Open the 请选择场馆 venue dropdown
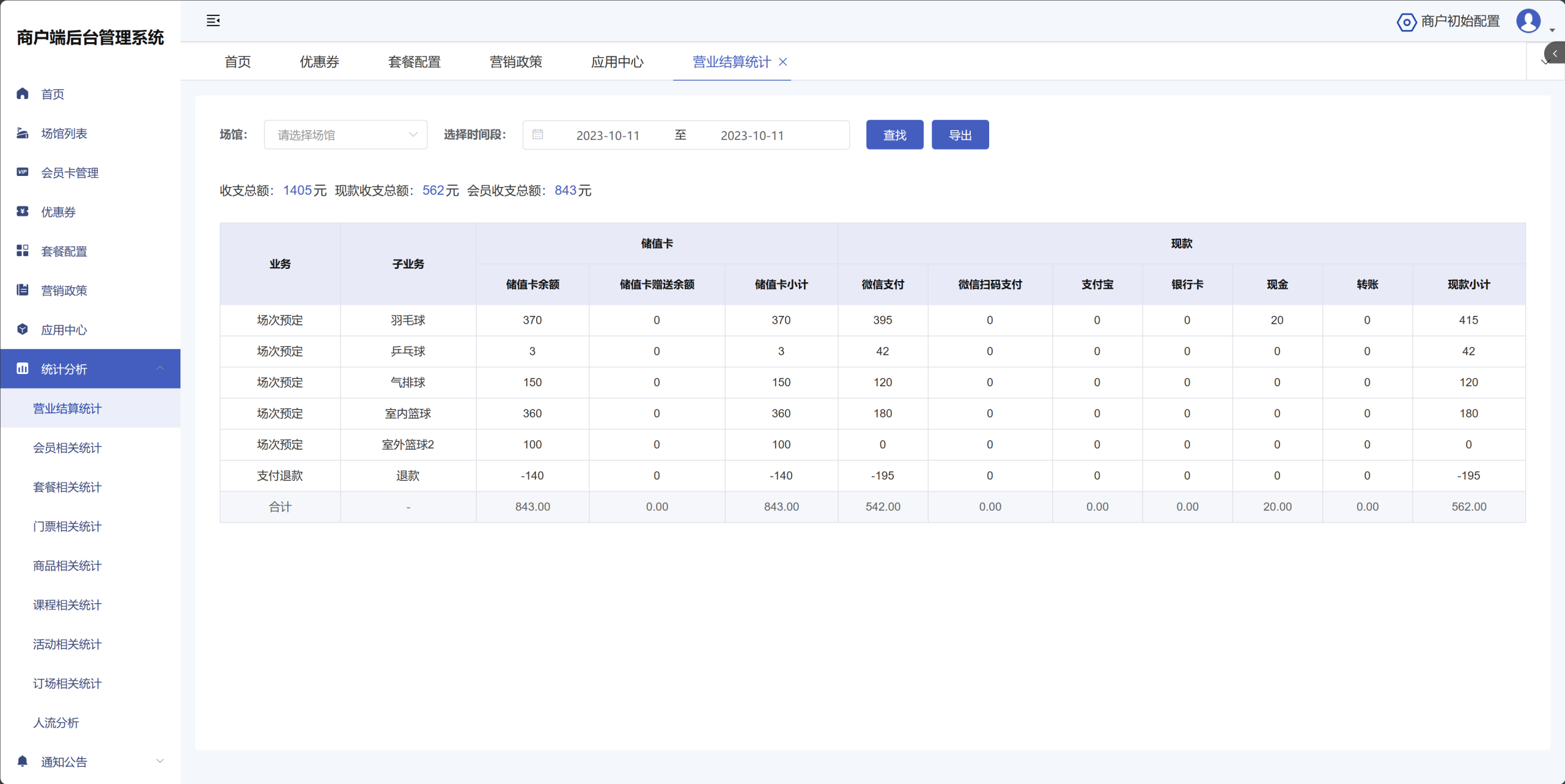This screenshot has height=784, width=1565. pyautogui.click(x=345, y=135)
